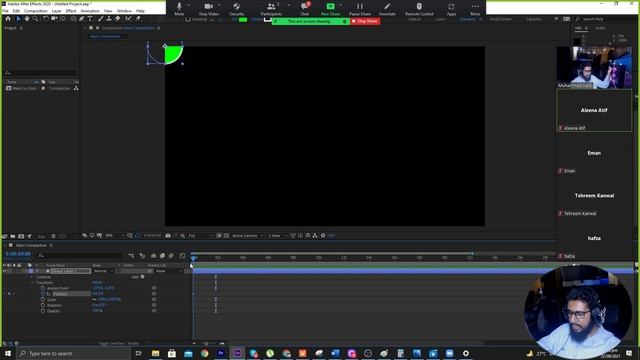Select the Hand tool
The image size is (640, 360).
[x=27, y=19]
